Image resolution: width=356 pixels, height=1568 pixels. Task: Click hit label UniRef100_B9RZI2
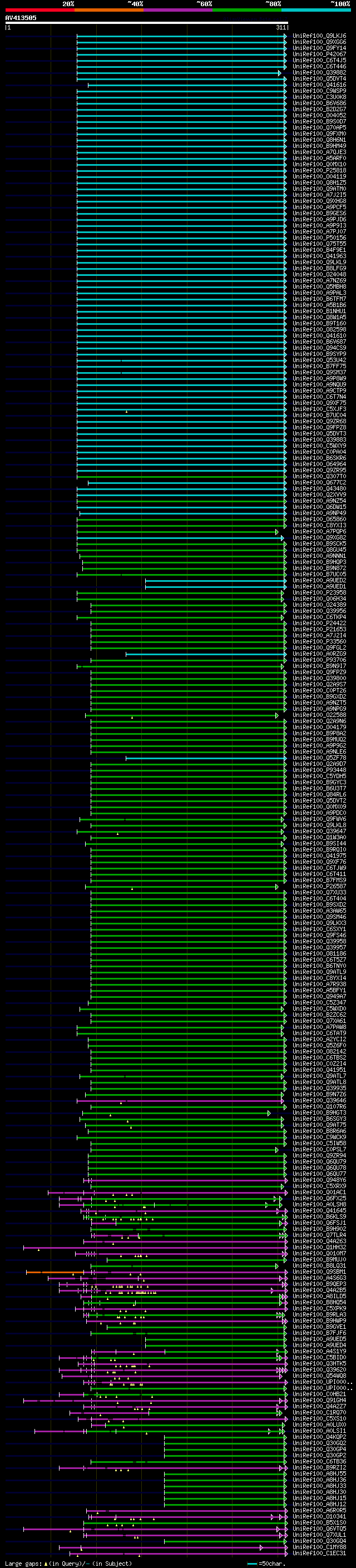319,1467
